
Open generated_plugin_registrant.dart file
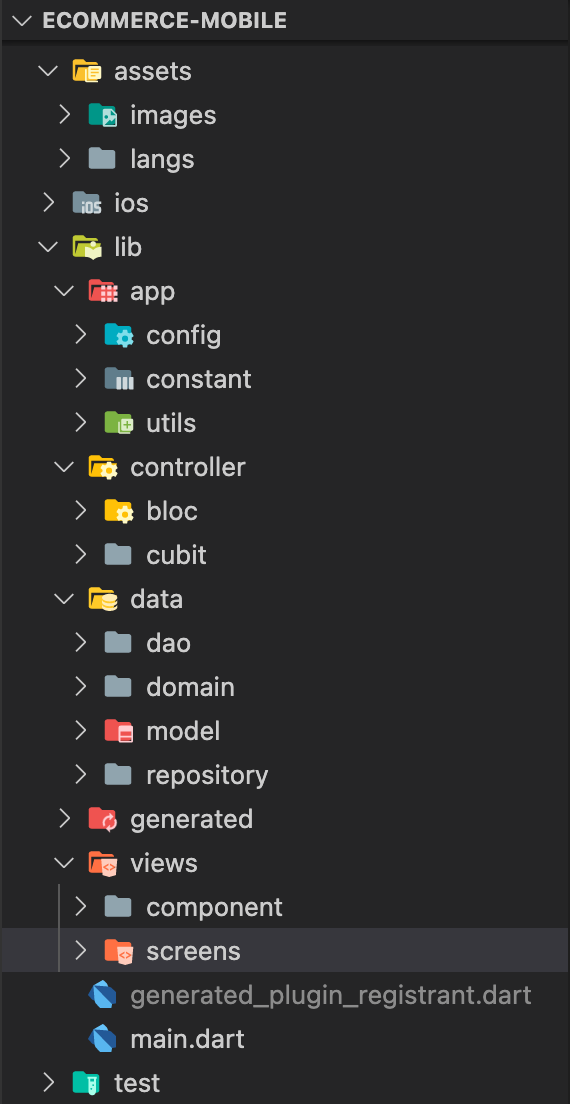[331, 995]
